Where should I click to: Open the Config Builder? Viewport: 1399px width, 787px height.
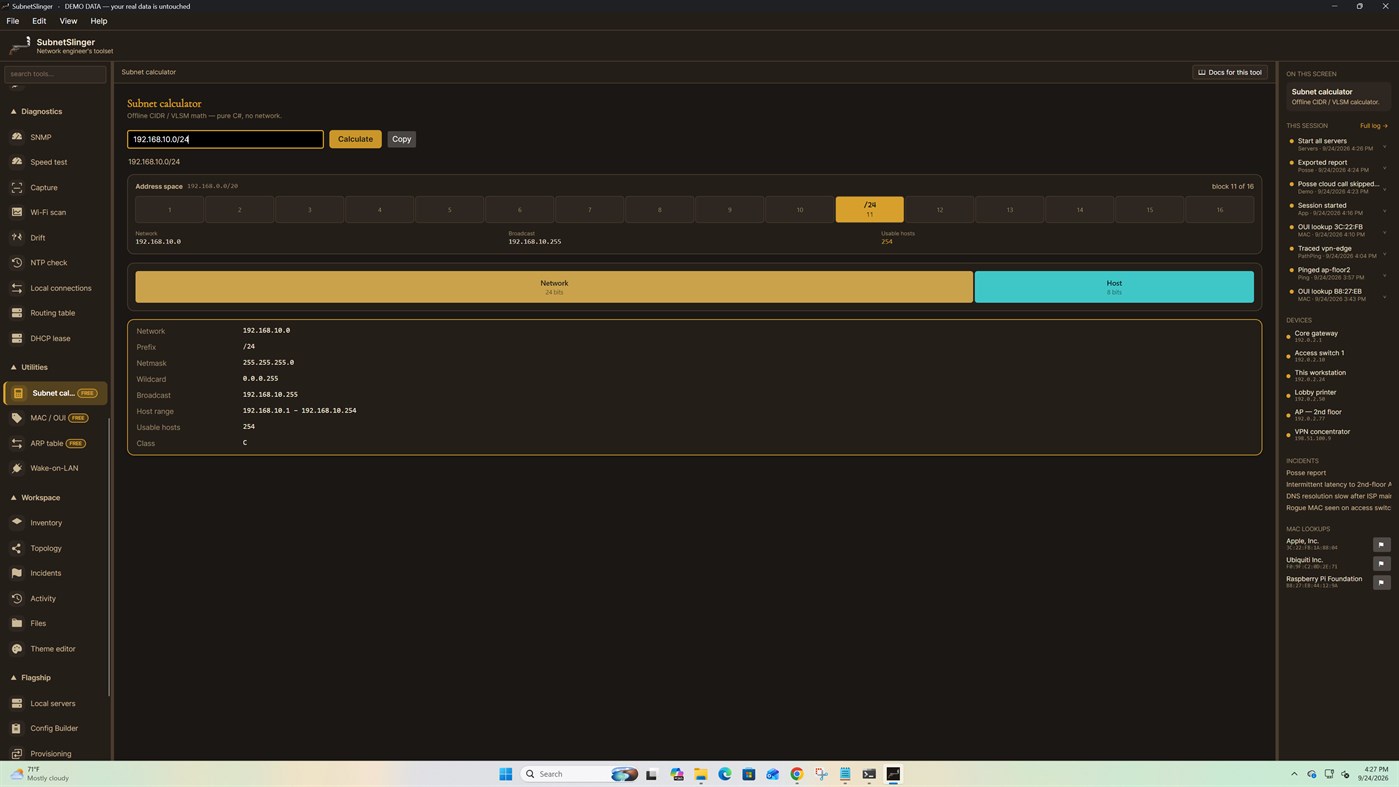click(x=55, y=728)
